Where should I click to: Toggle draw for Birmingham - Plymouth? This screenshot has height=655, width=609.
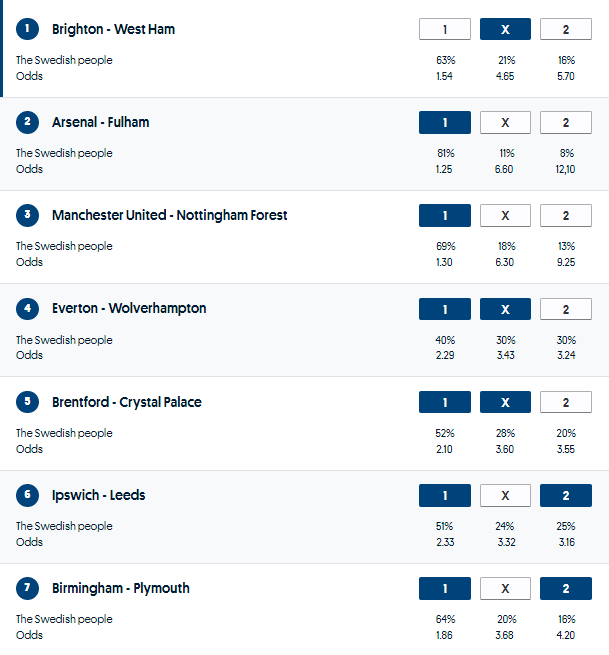tap(505, 588)
